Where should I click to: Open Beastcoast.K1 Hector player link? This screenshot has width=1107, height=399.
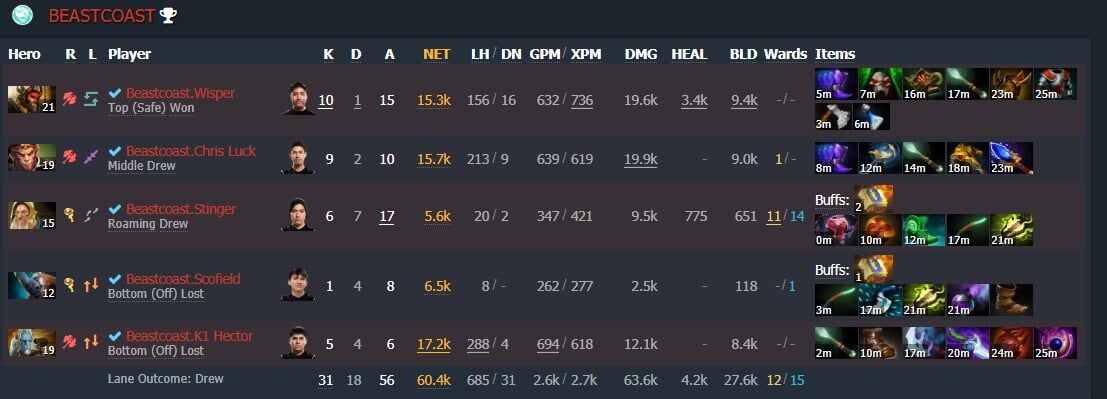[189, 336]
